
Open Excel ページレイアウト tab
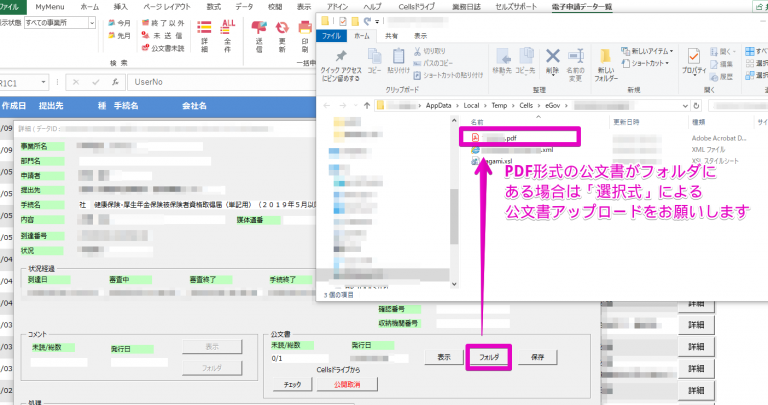pyautogui.click(x=167, y=7)
